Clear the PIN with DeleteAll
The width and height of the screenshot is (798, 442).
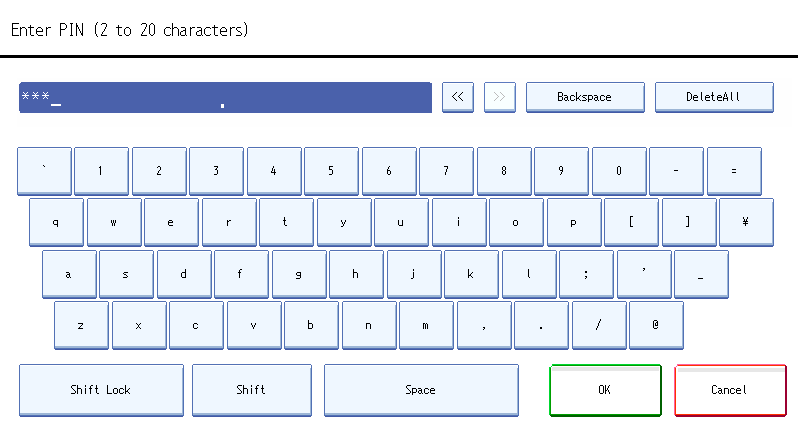(x=713, y=97)
